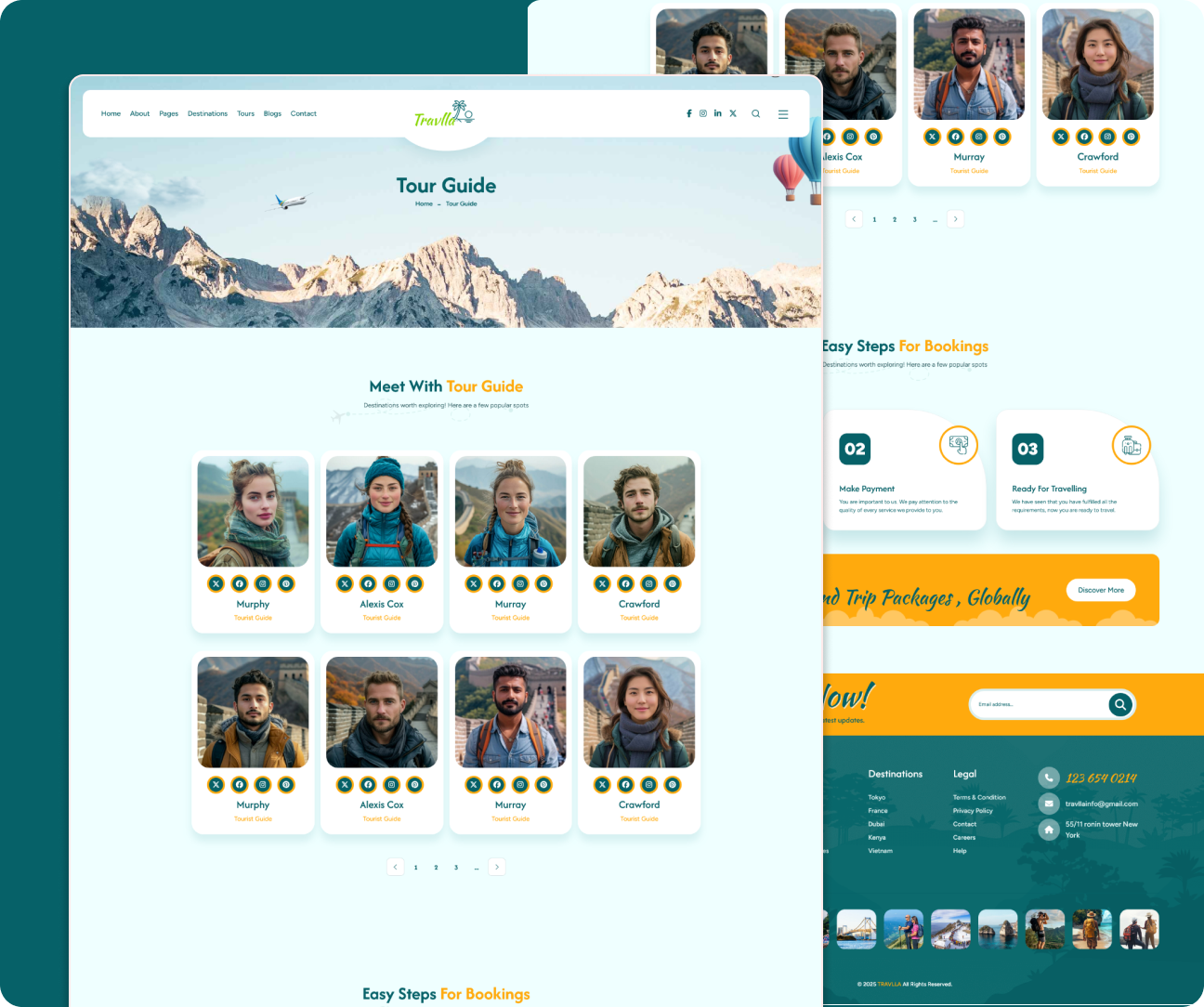The width and height of the screenshot is (1204, 1007).
Task: Open Instagram from the header social icons
Action: [703, 113]
